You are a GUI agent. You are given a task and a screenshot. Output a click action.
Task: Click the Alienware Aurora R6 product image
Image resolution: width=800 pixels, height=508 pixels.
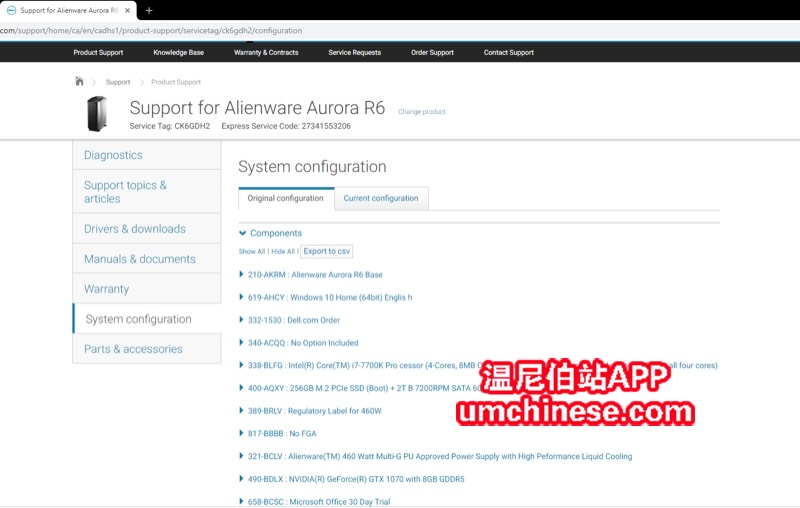pyautogui.click(x=97, y=113)
